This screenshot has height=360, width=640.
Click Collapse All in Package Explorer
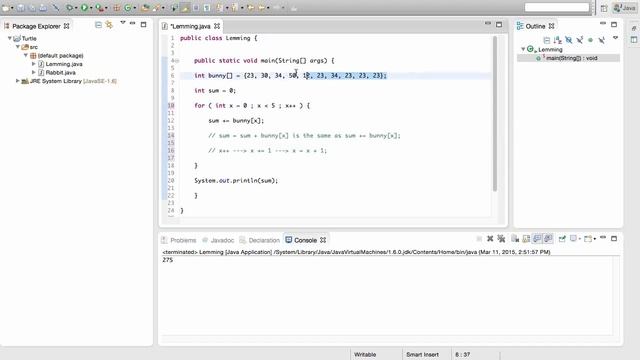tap(98, 25)
